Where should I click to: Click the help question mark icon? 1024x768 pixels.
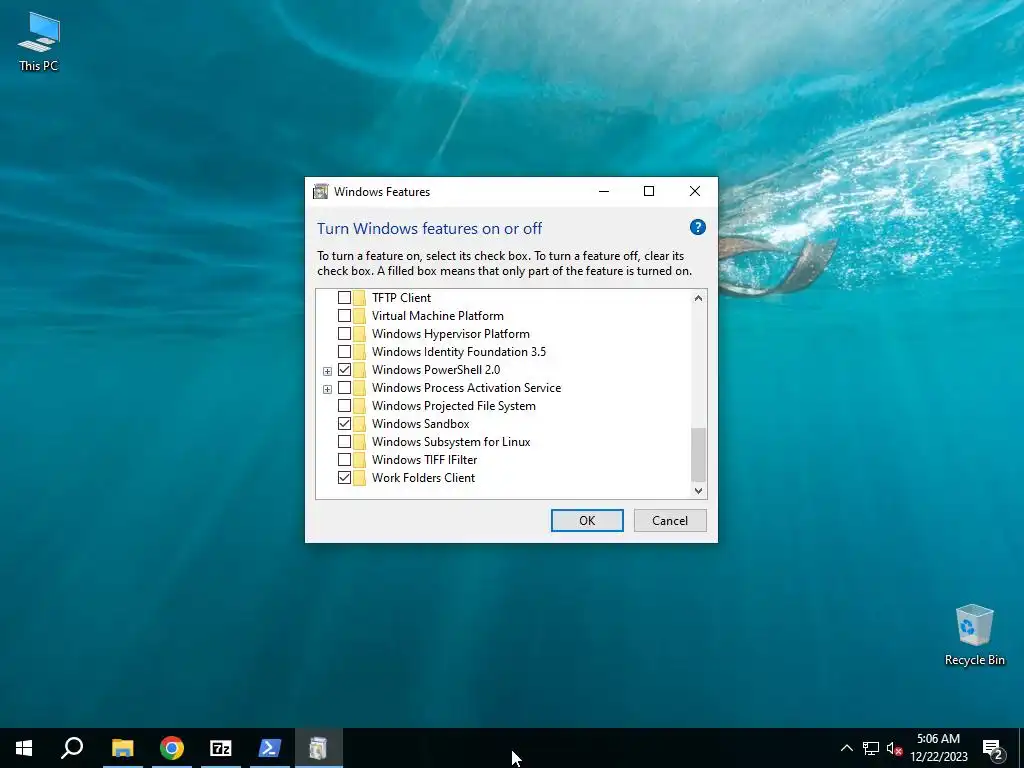697,227
